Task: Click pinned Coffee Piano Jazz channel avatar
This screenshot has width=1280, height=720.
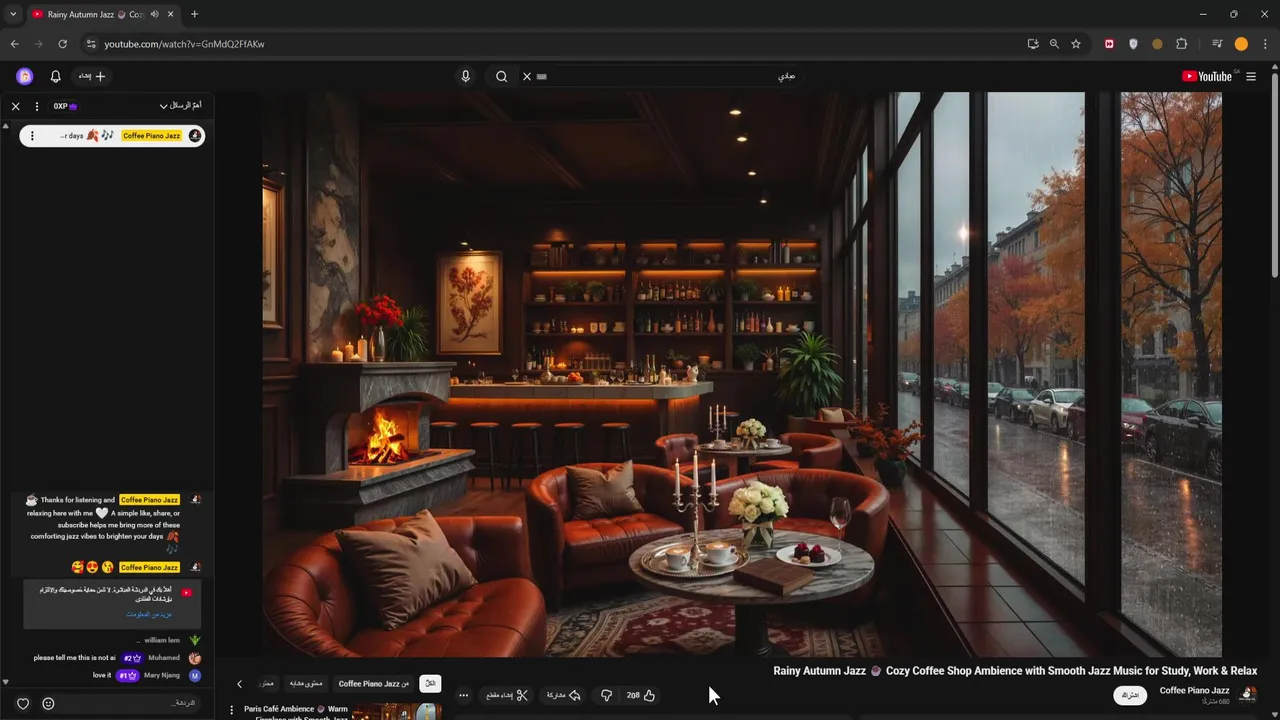Action: (x=195, y=136)
